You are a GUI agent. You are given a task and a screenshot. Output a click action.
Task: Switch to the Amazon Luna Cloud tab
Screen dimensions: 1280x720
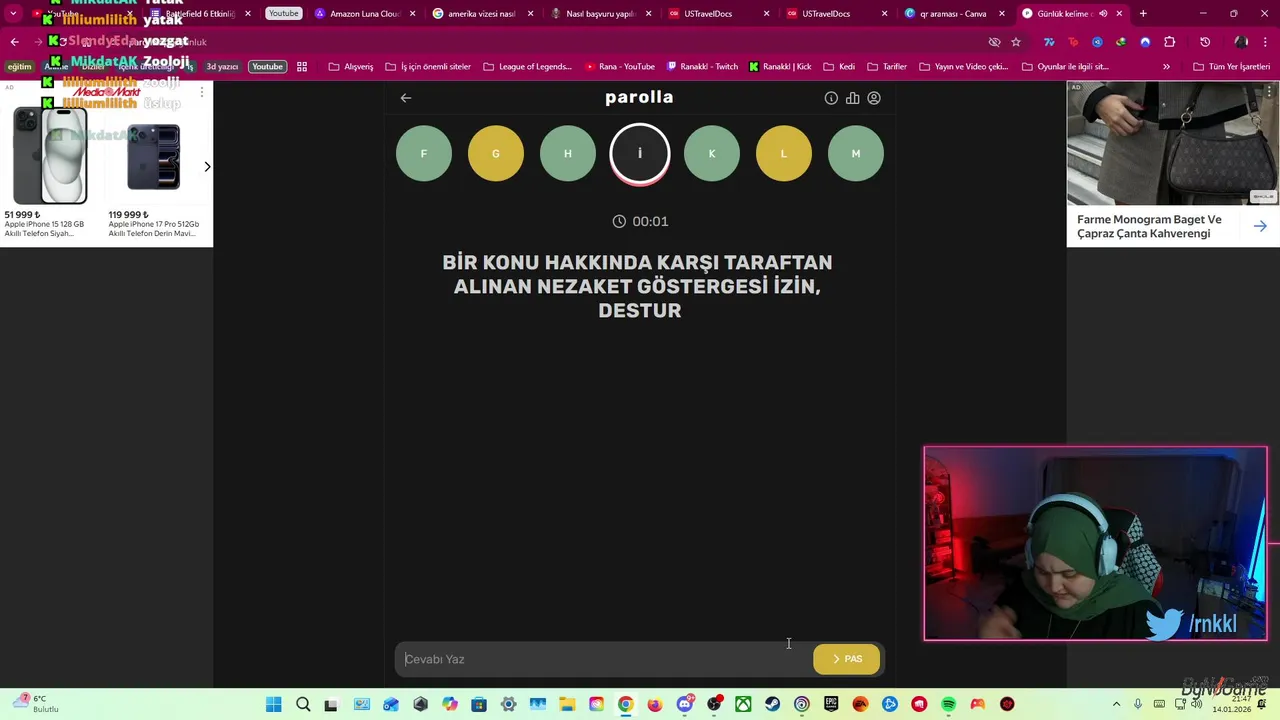[x=365, y=14]
